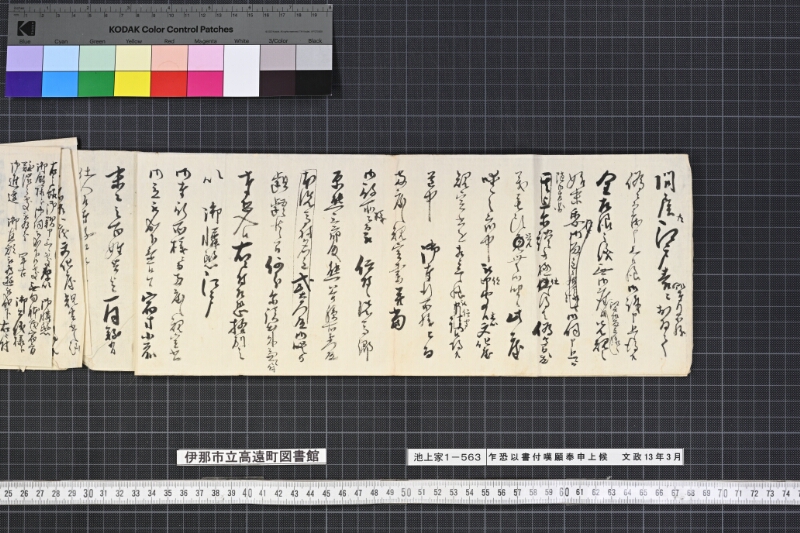800x533 pixels.
Task: Click the pale red tint patch
Action: (x=169, y=58)
